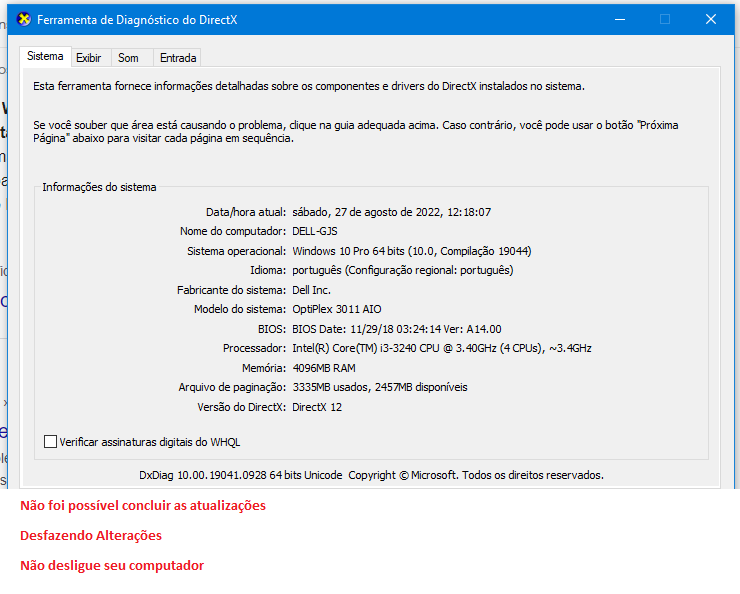Click the Windows 10 Pro 64 bits value
This screenshot has width=740, height=594.
[412, 251]
